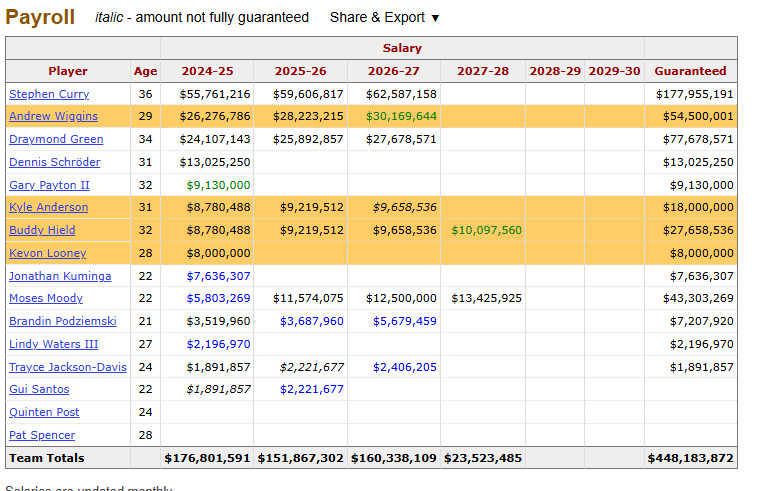
Task: Open Trayce Jackson-Davis's player page
Action: 68,367
